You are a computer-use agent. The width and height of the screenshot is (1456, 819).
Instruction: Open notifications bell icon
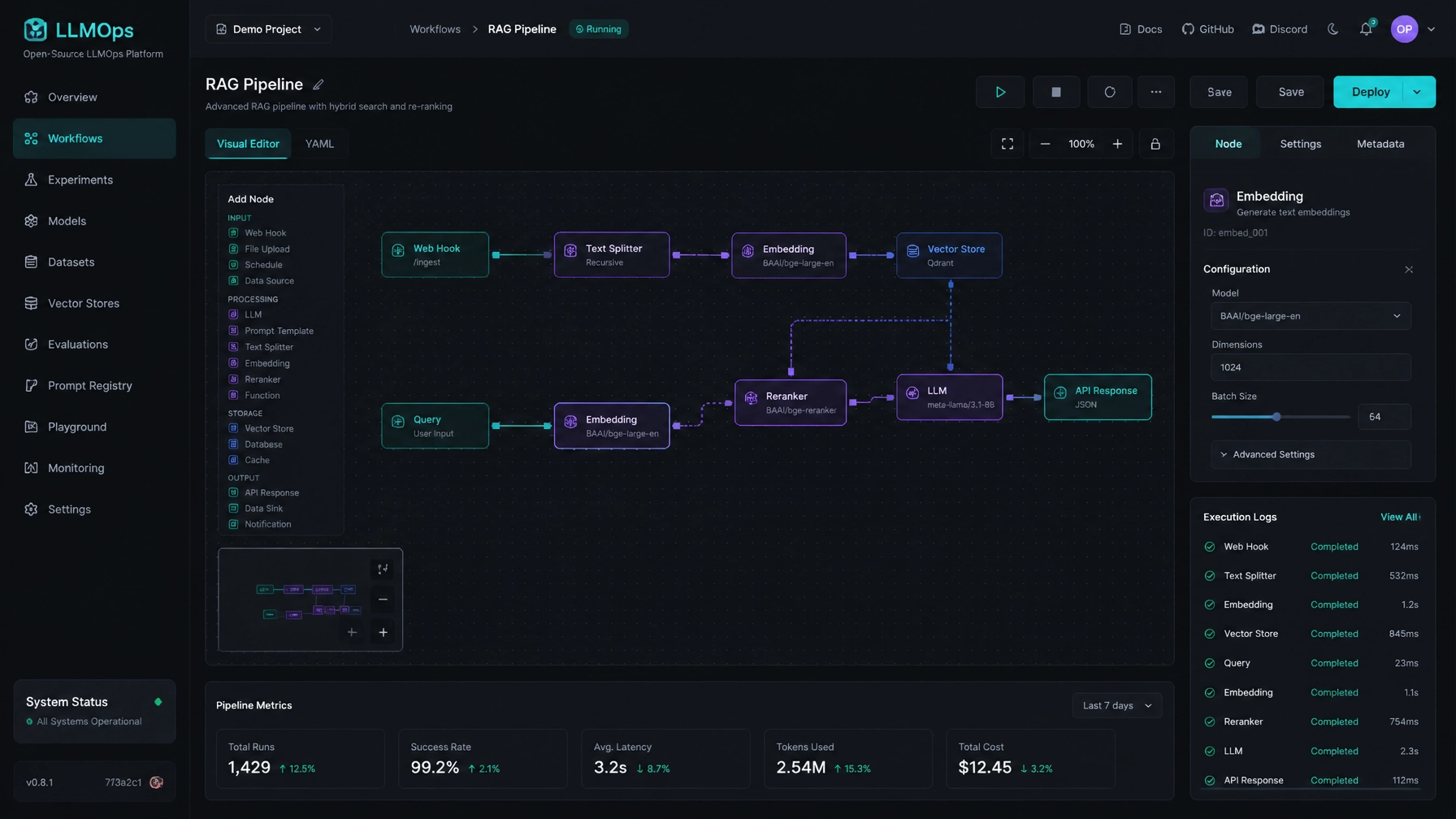click(x=1366, y=29)
